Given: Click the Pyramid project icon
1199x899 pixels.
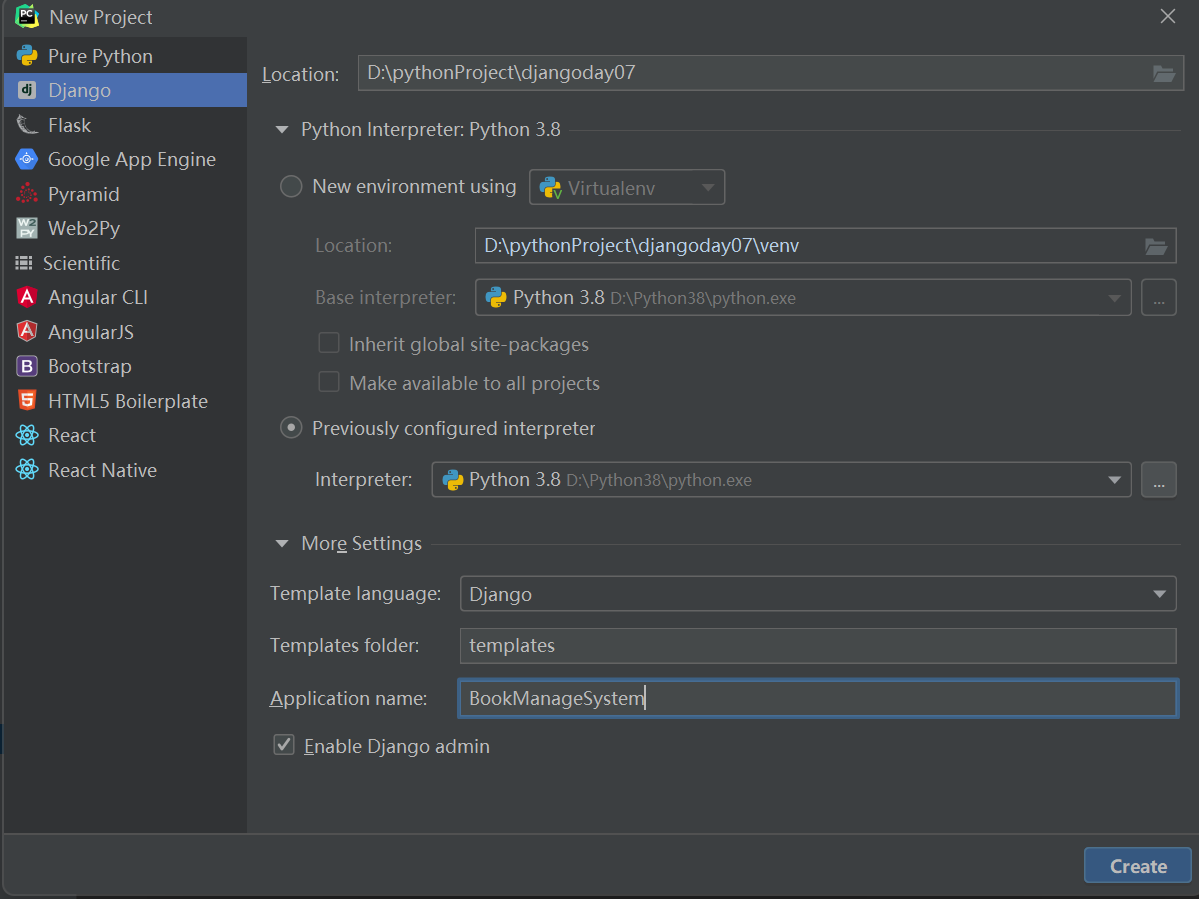Looking at the screenshot, I should 27,194.
